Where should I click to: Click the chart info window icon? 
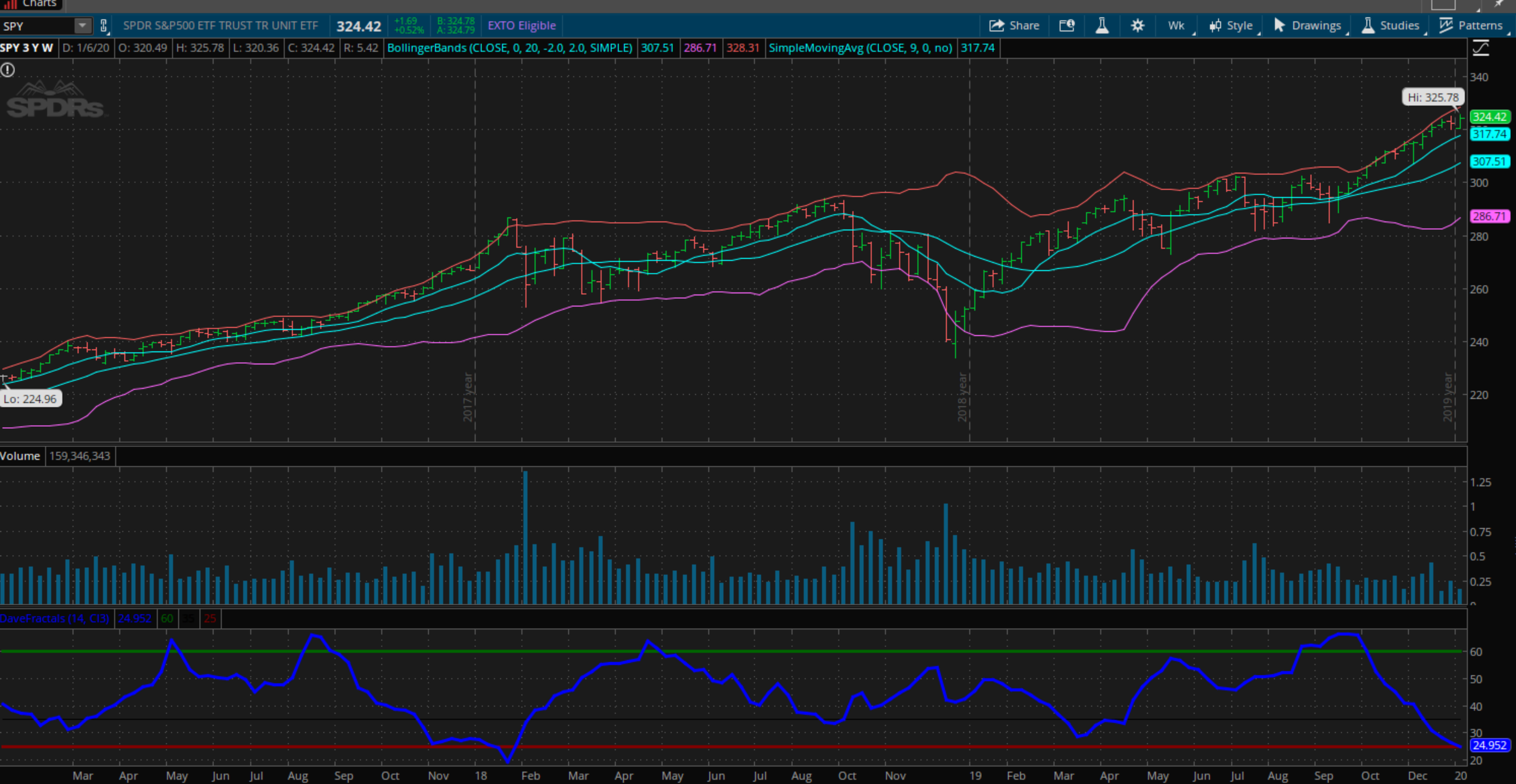[x=1067, y=25]
